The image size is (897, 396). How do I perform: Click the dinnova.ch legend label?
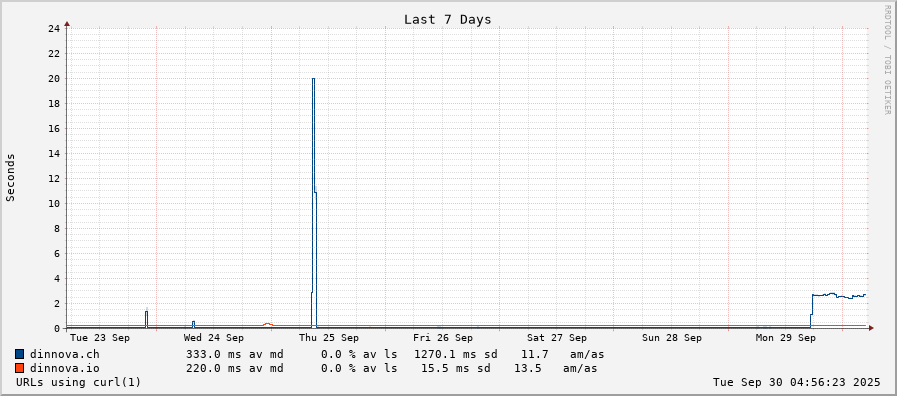click(64, 354)
